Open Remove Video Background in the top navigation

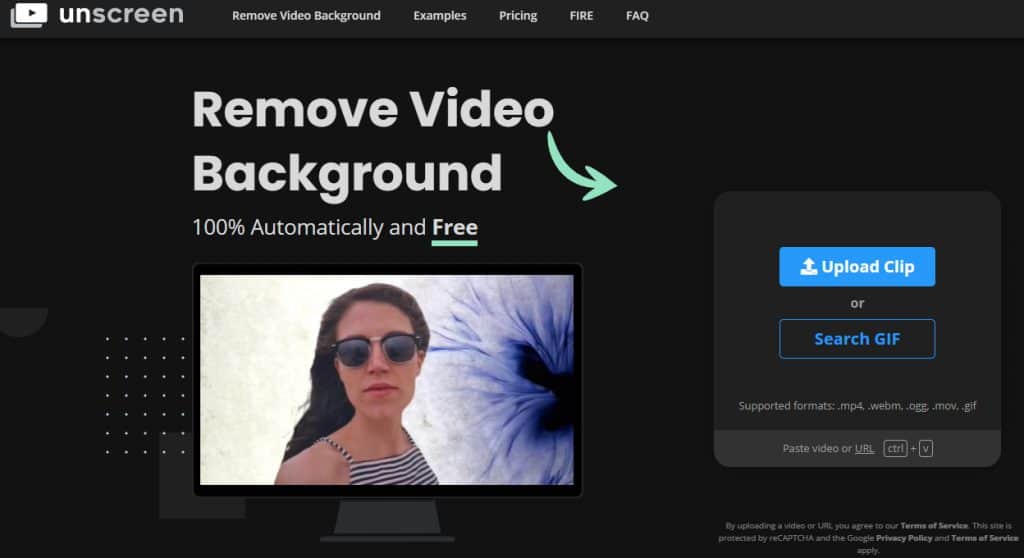[306, 16]
